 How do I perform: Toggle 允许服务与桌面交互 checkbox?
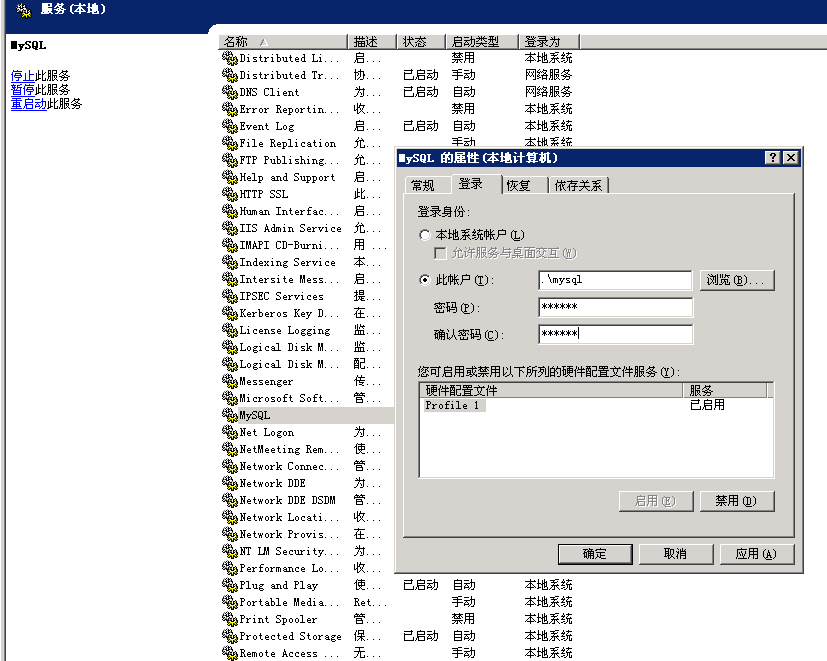point(440,253)
